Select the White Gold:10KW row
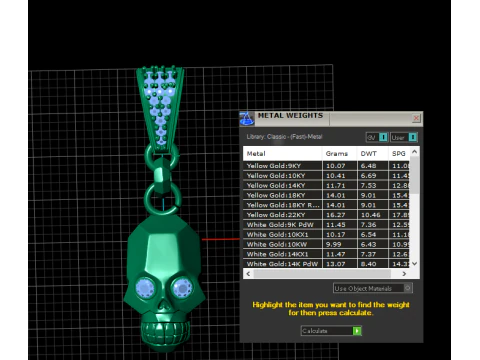The width and height of the screenshot is (480, 360). pyautogui.click(x=326, y=244)
